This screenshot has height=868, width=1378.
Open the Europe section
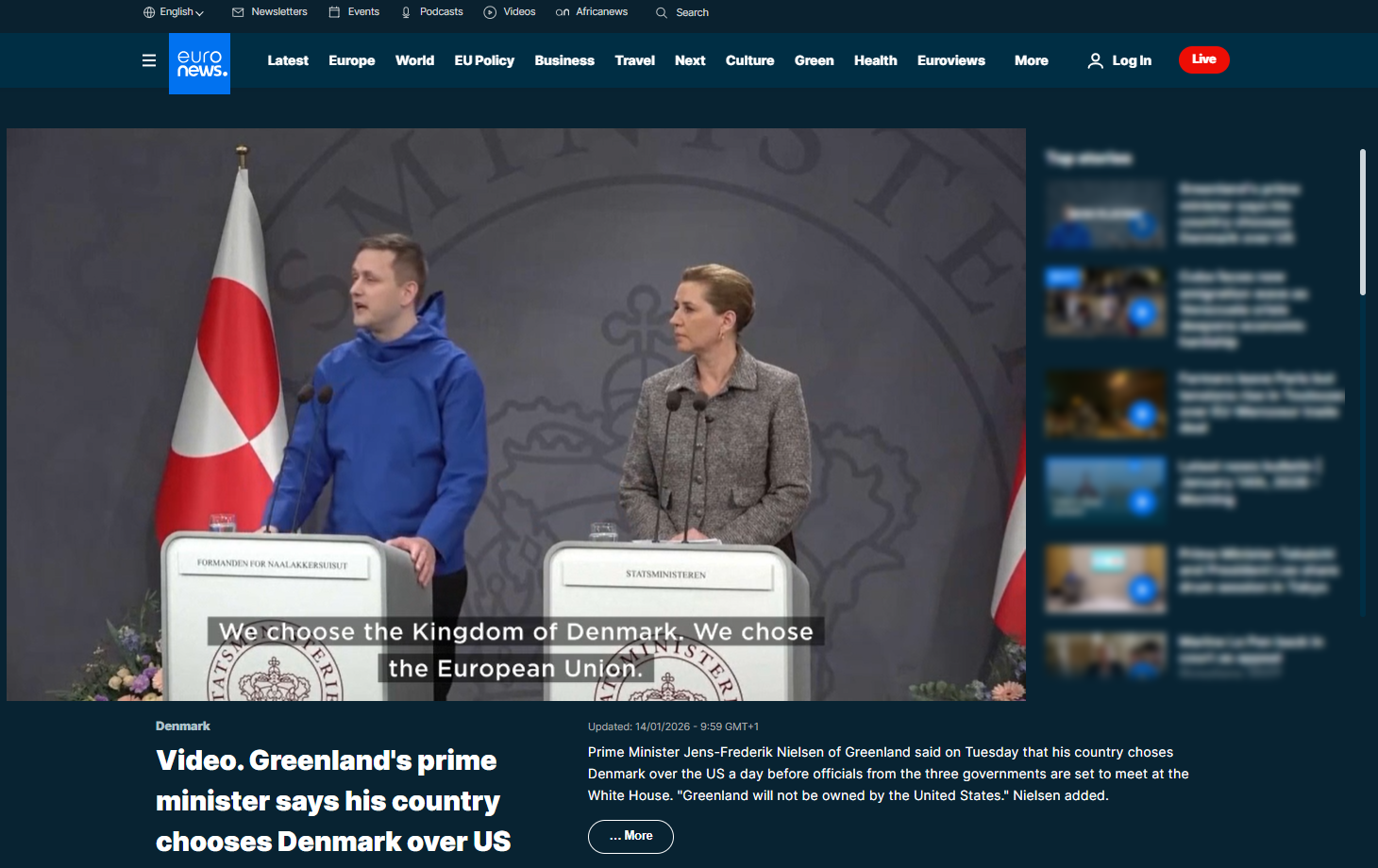tap(351, 60)
